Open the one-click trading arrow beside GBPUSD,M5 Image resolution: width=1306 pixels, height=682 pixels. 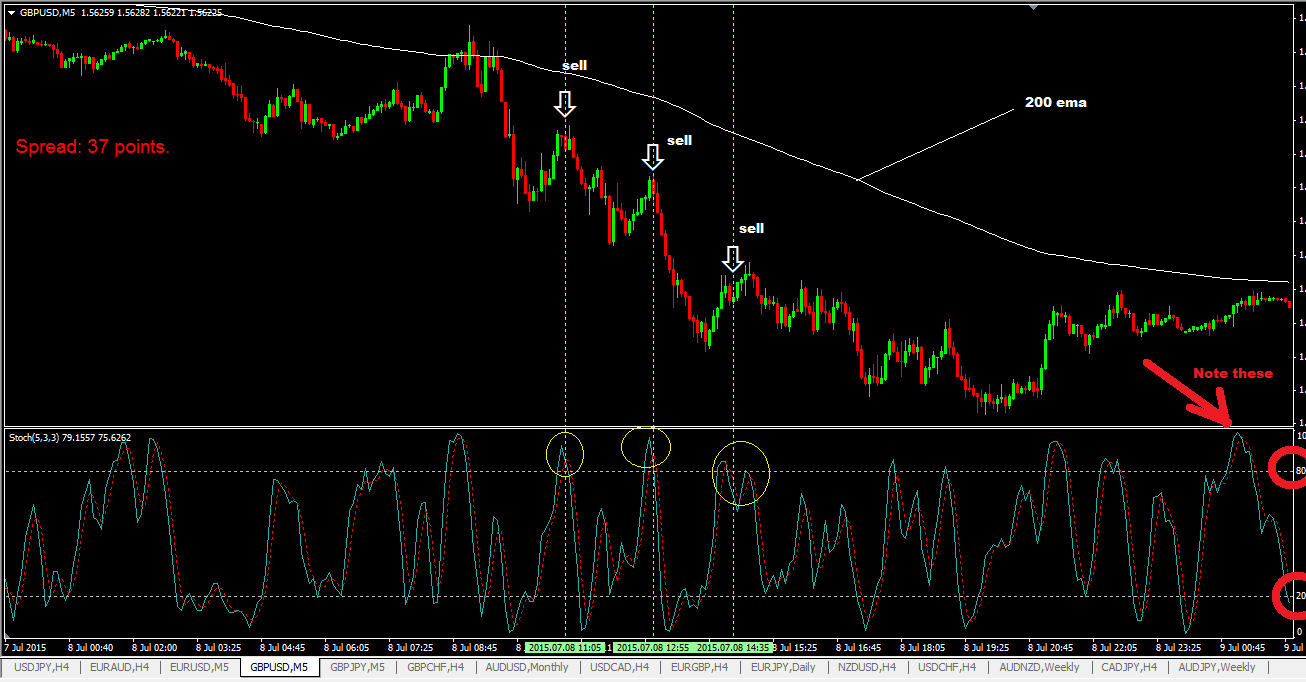[x=11, y=12]
